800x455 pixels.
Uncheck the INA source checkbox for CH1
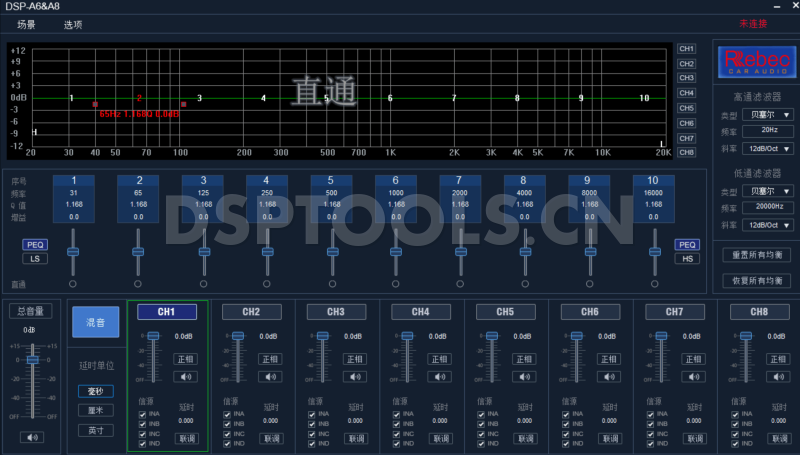143,413
